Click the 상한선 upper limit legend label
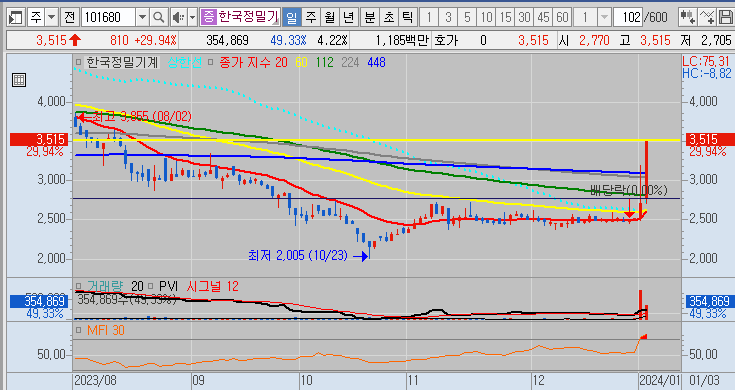 (185, 62)
